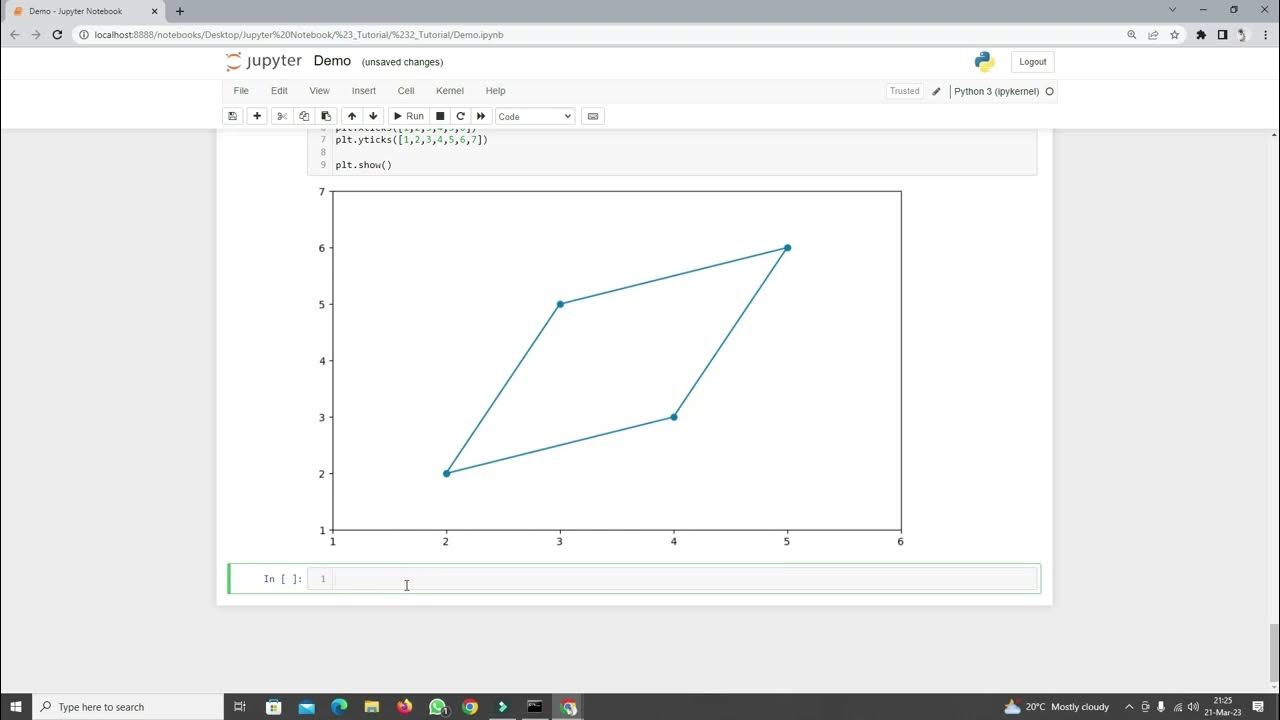Open the browser three-dot menu
This screenshot has width=1280, height=720.
click(1266, 34)
